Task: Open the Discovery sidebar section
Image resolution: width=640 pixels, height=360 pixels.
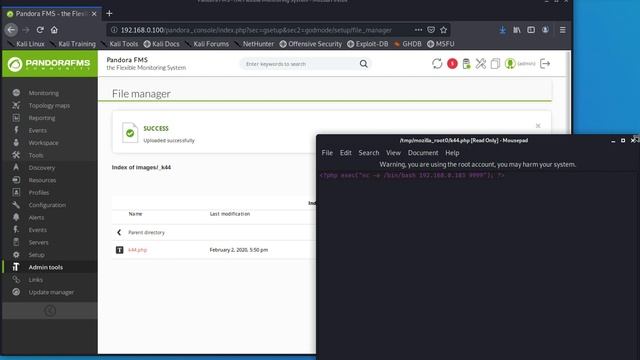Action: point(42,168)
